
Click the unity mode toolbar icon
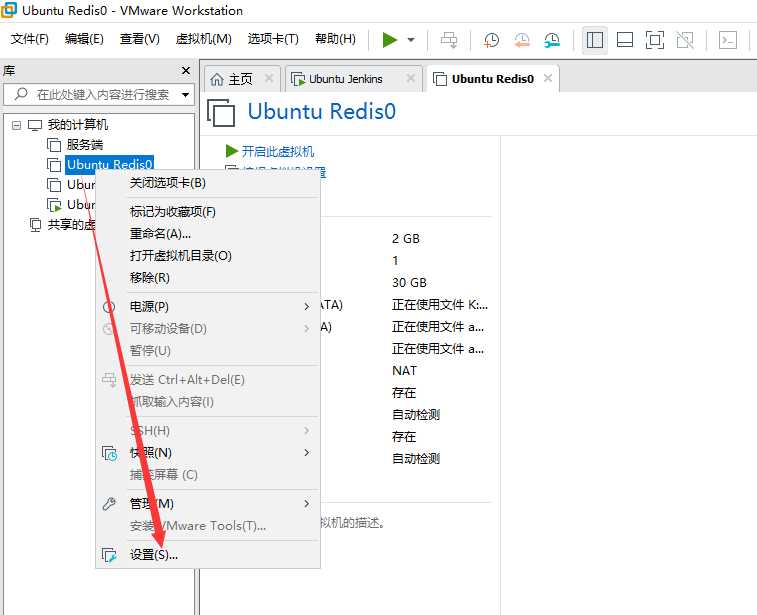point(685,40)
